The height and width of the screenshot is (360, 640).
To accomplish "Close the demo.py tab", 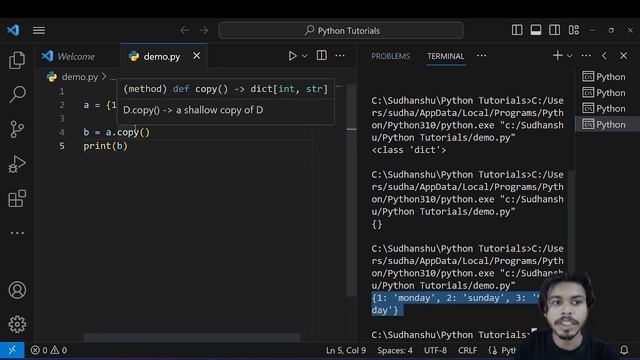I will pos(196,56).
